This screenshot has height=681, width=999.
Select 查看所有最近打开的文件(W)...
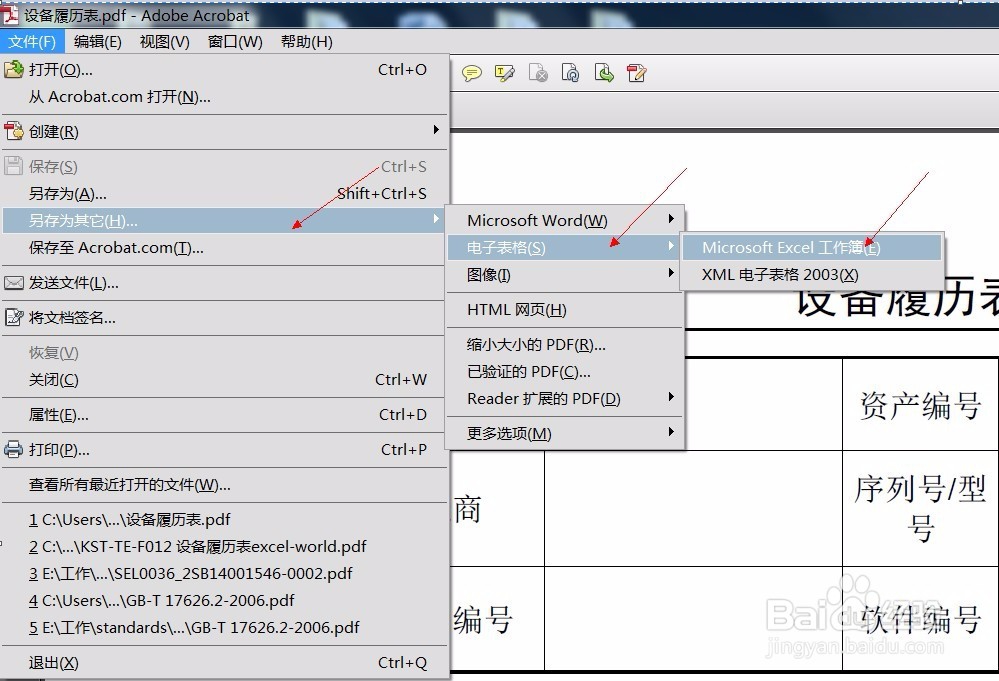[x=225, y=485]
